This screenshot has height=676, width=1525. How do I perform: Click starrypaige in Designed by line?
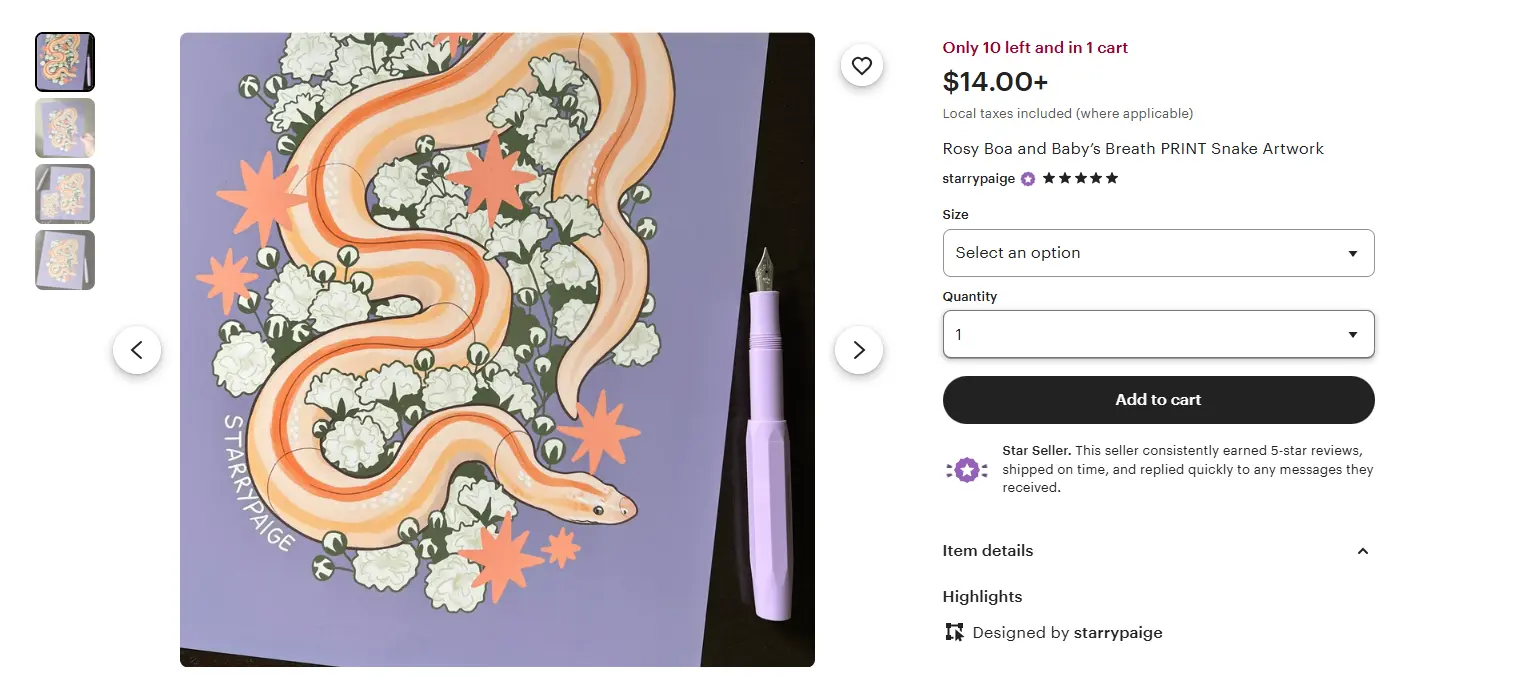[x=1117, y=632]
